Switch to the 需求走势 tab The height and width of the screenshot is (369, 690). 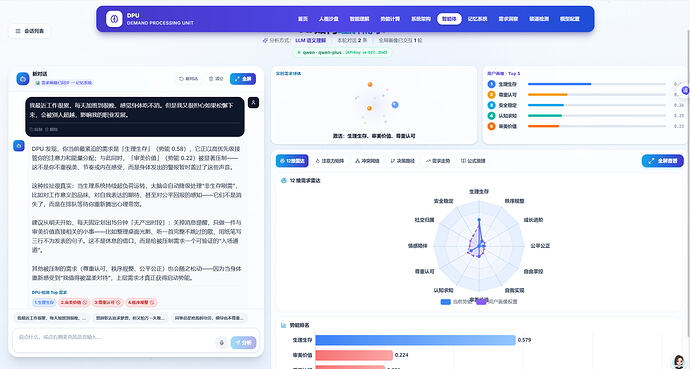[438, 161]
